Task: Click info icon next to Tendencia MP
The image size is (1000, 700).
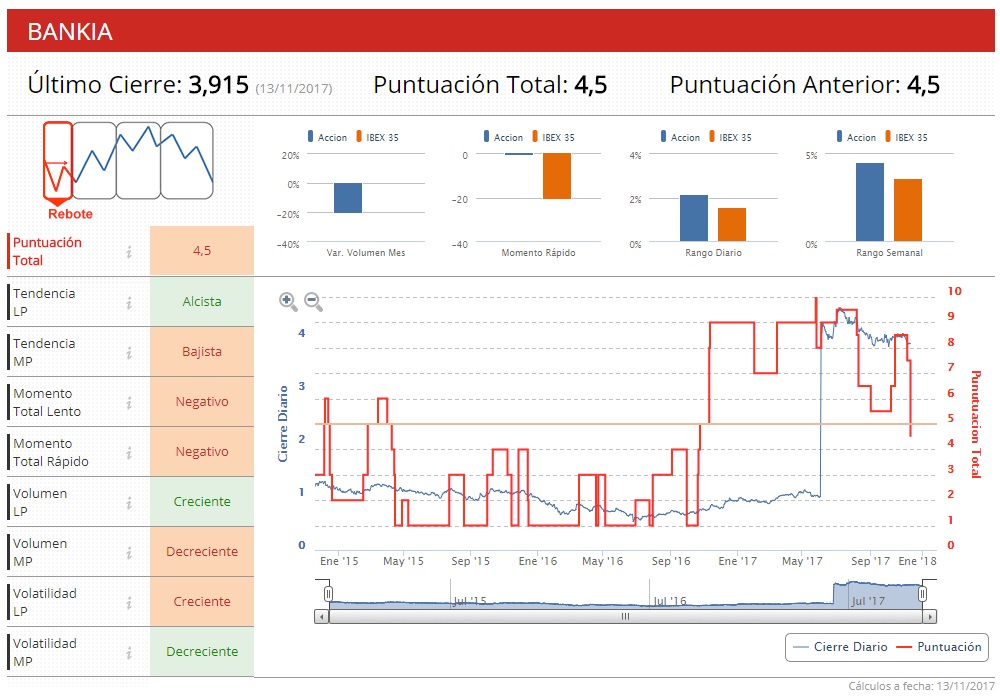Action: click(x=129, y=352)
